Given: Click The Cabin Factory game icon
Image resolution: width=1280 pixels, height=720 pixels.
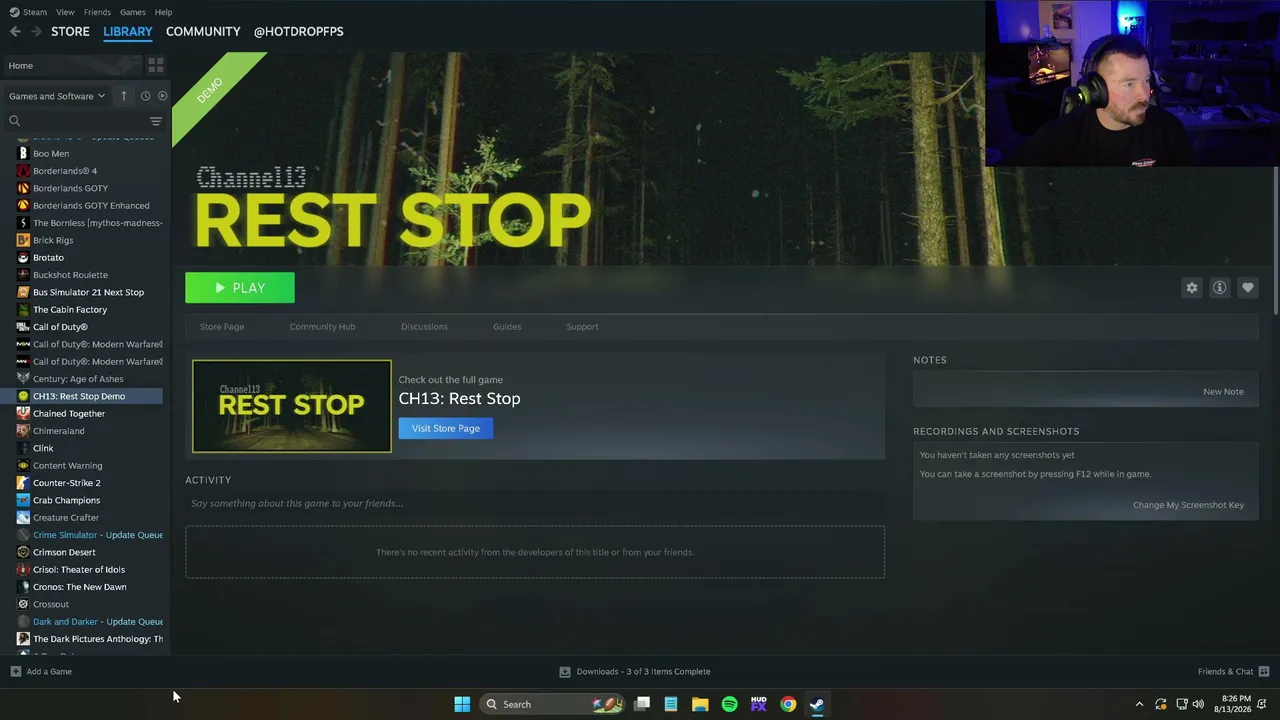Looking at the screenshot, I should 23,310.
